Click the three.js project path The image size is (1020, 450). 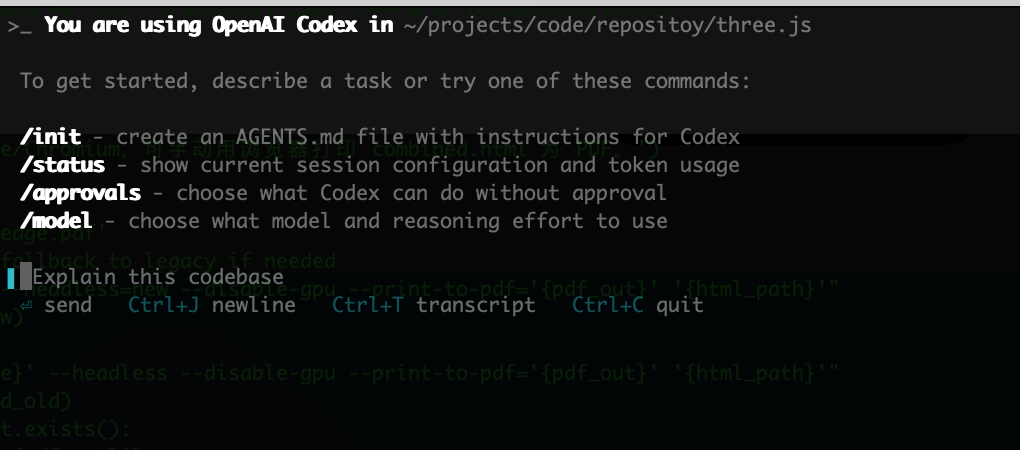[x=608, y=26]
